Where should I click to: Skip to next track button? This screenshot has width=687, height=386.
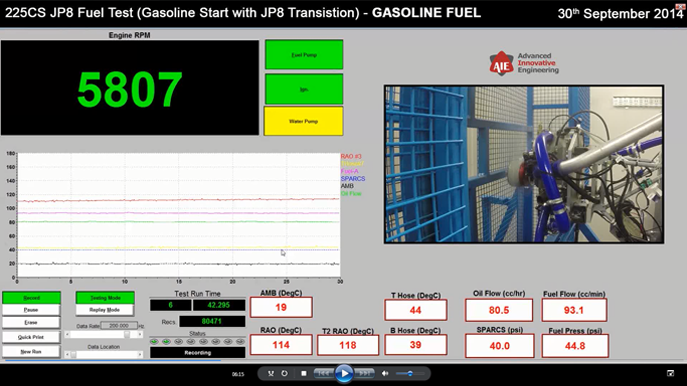365,373
